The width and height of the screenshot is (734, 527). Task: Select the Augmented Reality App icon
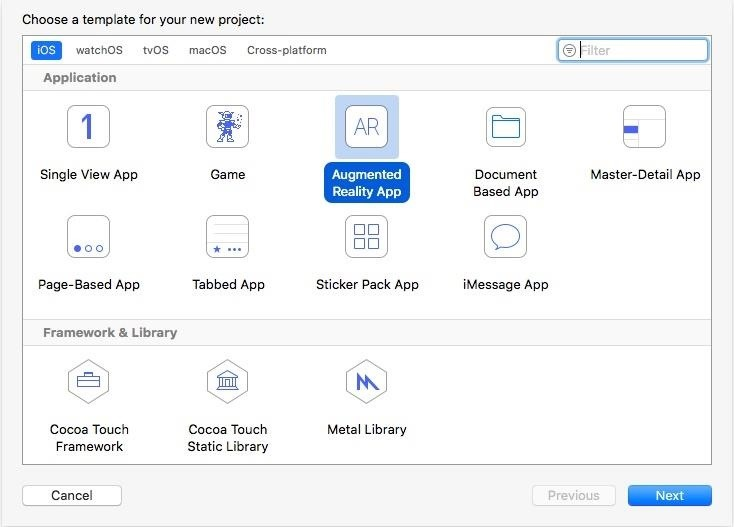tap(367, 126)
